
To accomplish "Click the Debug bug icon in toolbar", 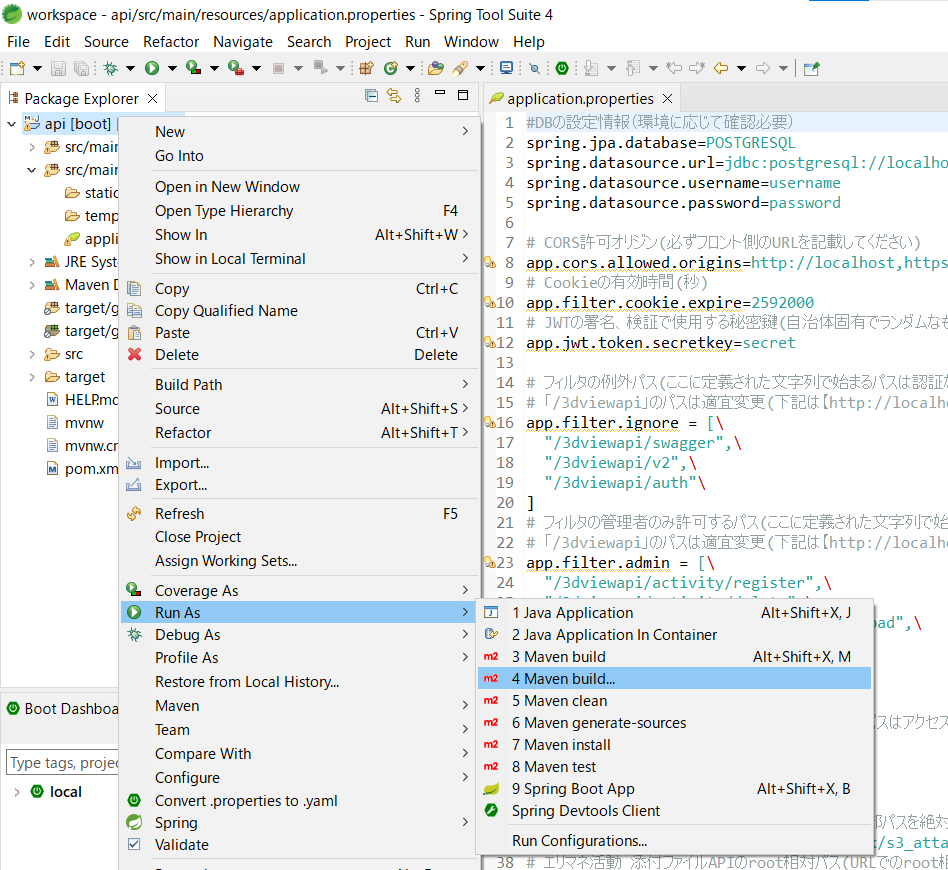I will point(111,68).
